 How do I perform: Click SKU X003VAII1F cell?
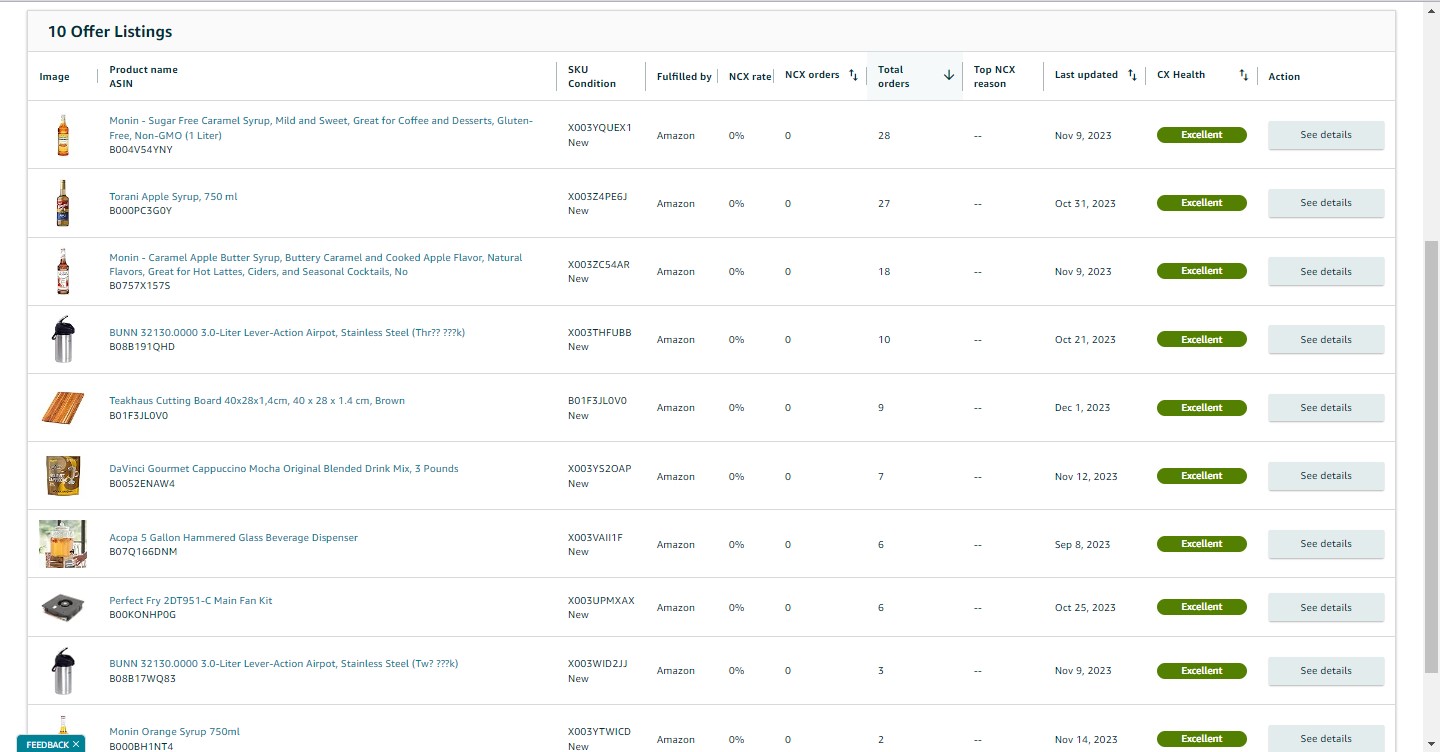pos(595,538)
